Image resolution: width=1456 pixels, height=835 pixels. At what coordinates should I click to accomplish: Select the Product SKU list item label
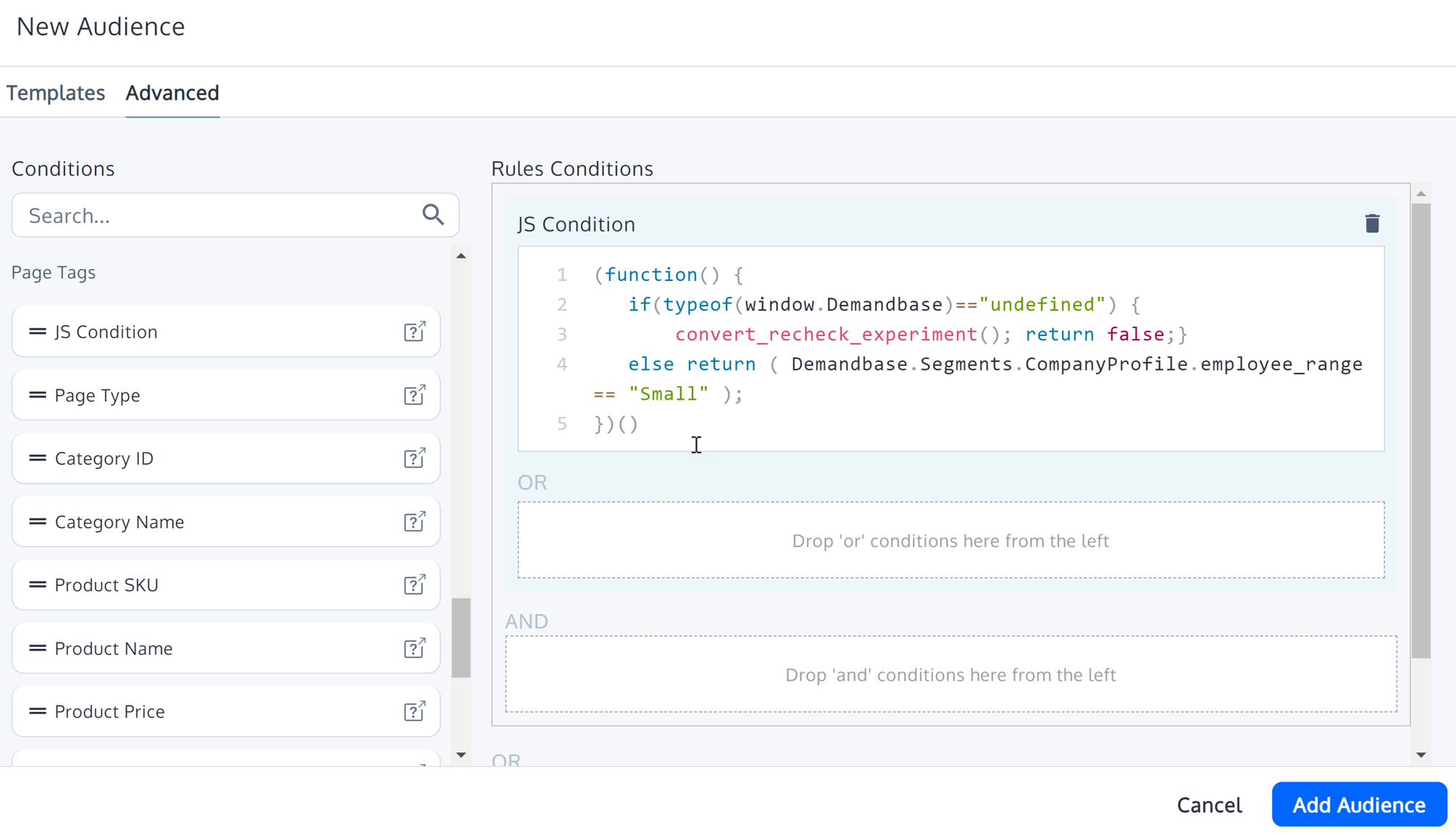click(x=106, y=585)
